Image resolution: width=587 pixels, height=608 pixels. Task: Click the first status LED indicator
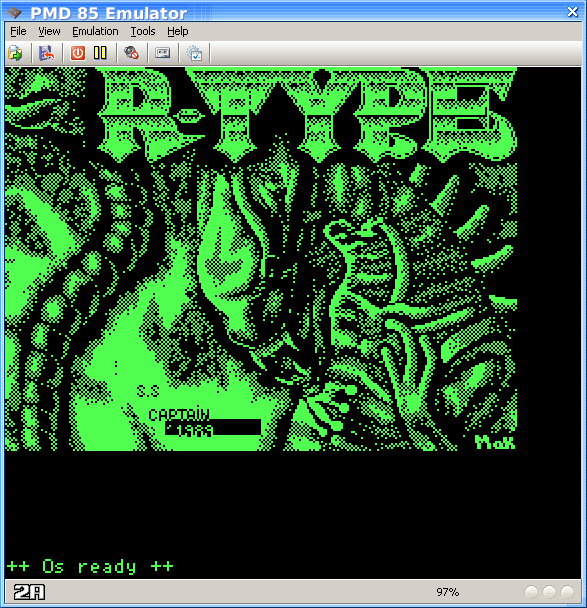point(531,592)
